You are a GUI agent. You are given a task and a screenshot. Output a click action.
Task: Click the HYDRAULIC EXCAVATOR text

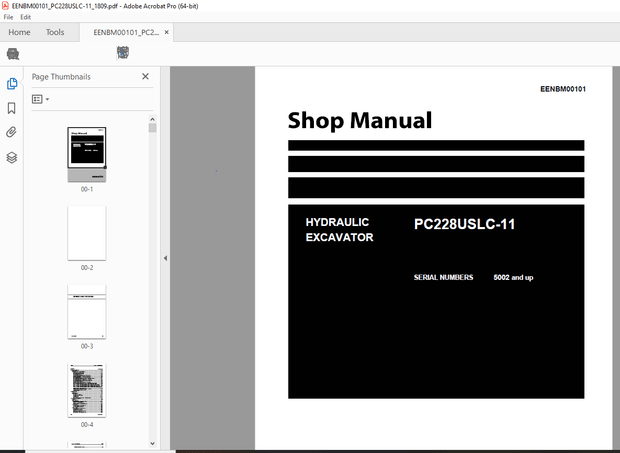[340, 230]
